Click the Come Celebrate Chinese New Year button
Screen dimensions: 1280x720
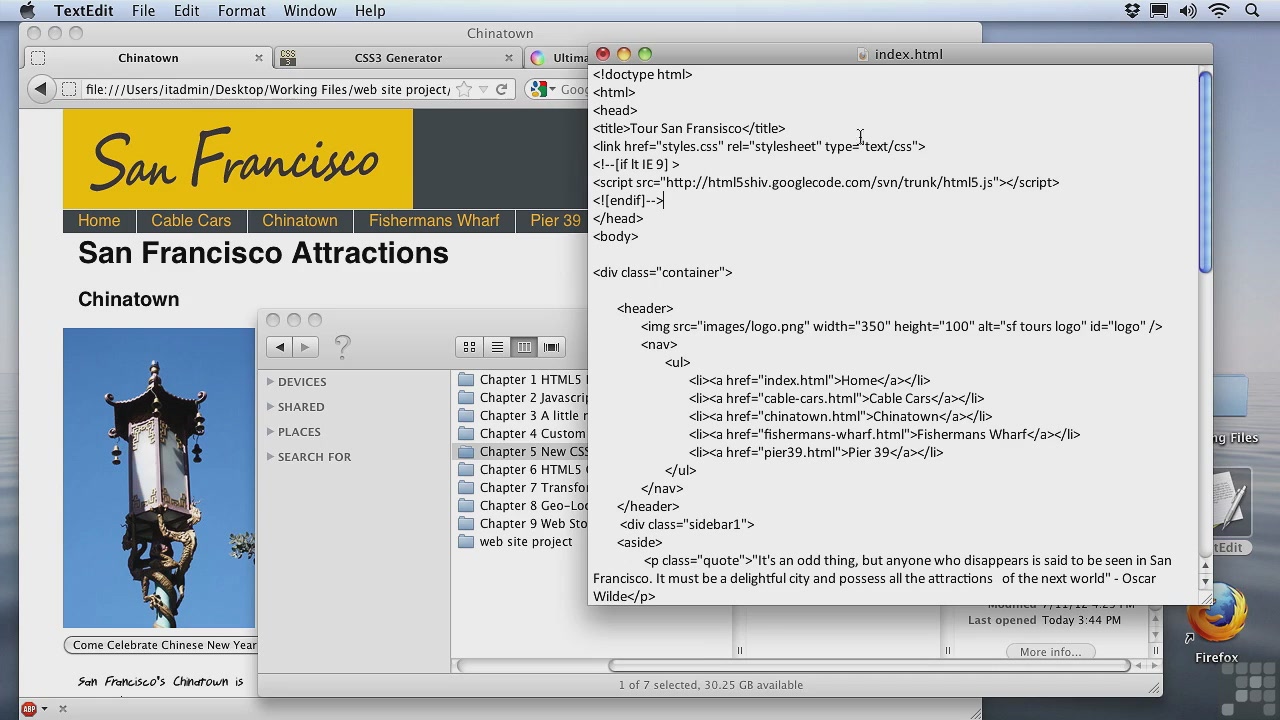161,645
